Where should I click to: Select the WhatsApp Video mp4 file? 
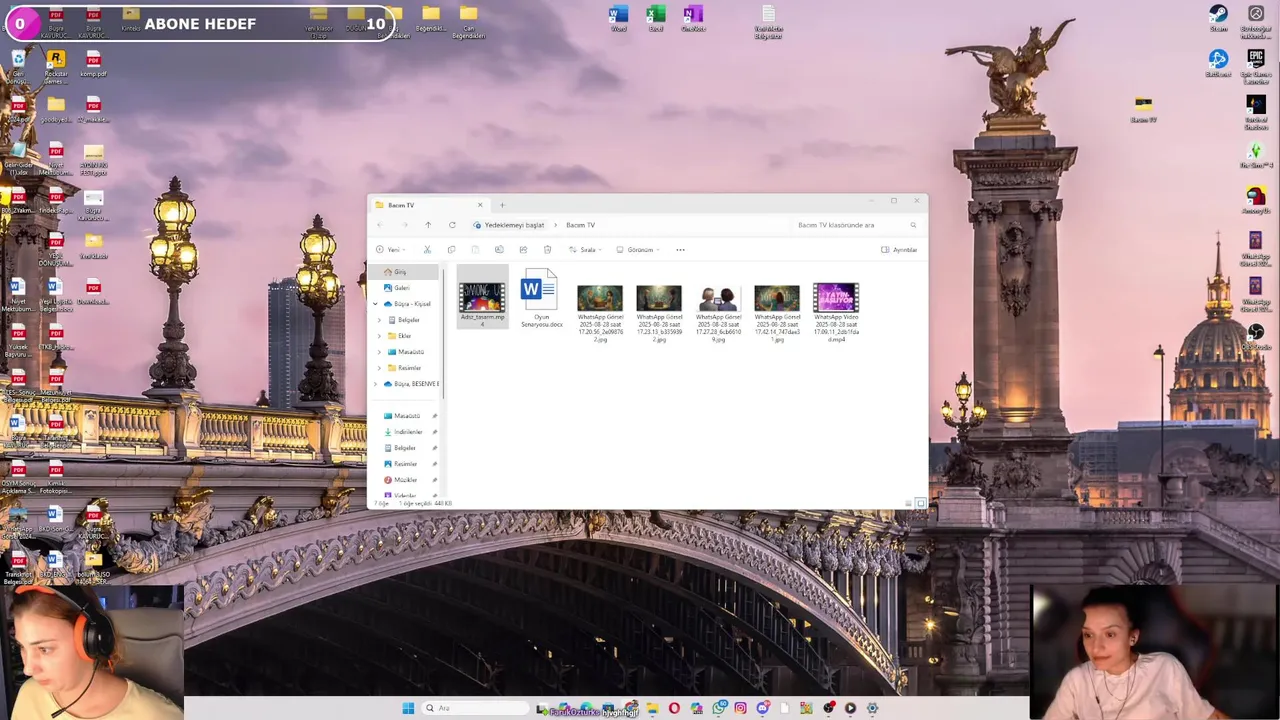[836, 312]
